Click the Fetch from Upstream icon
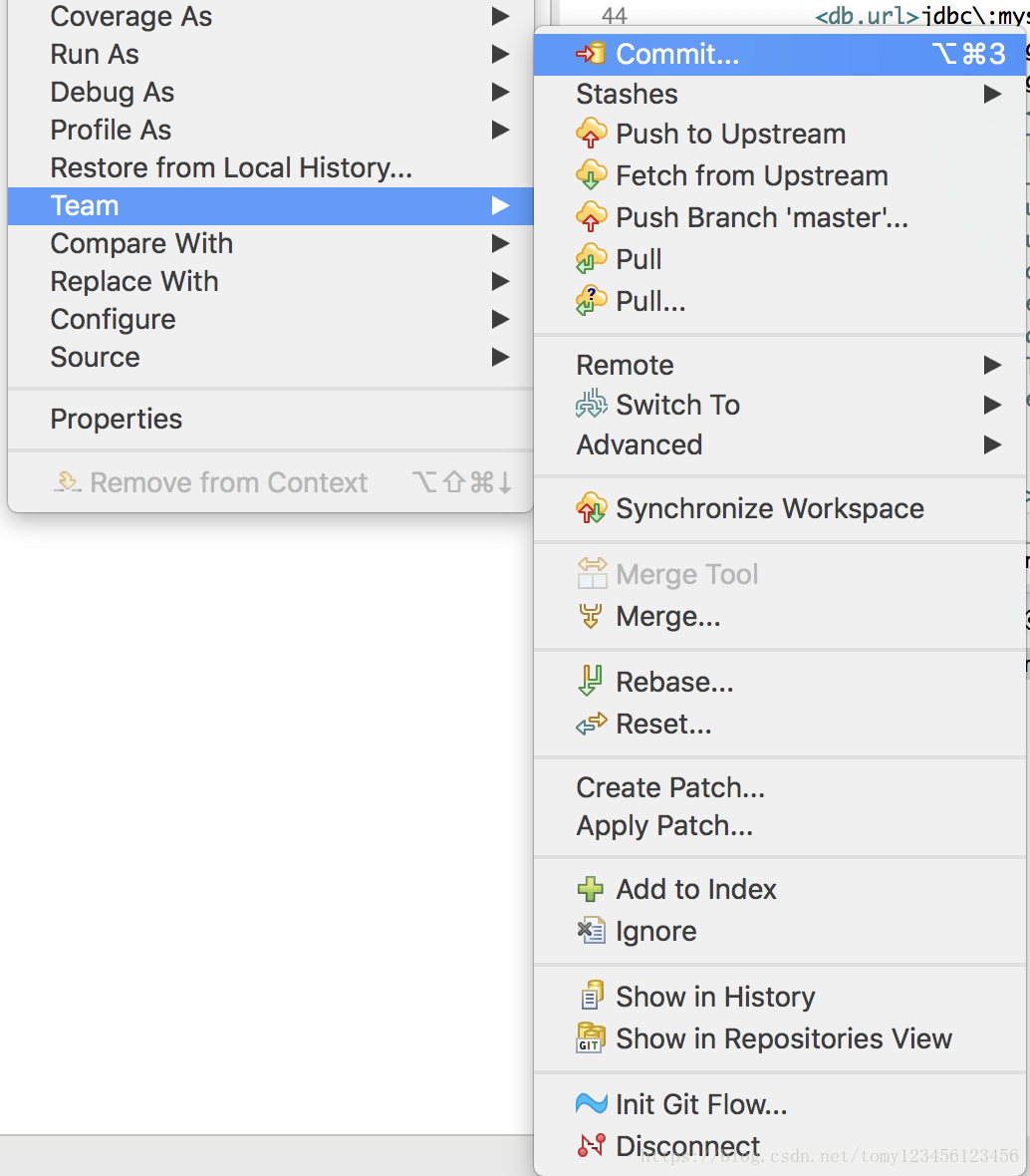This screenshot has height=1176, width=1030. click(591, 175)
